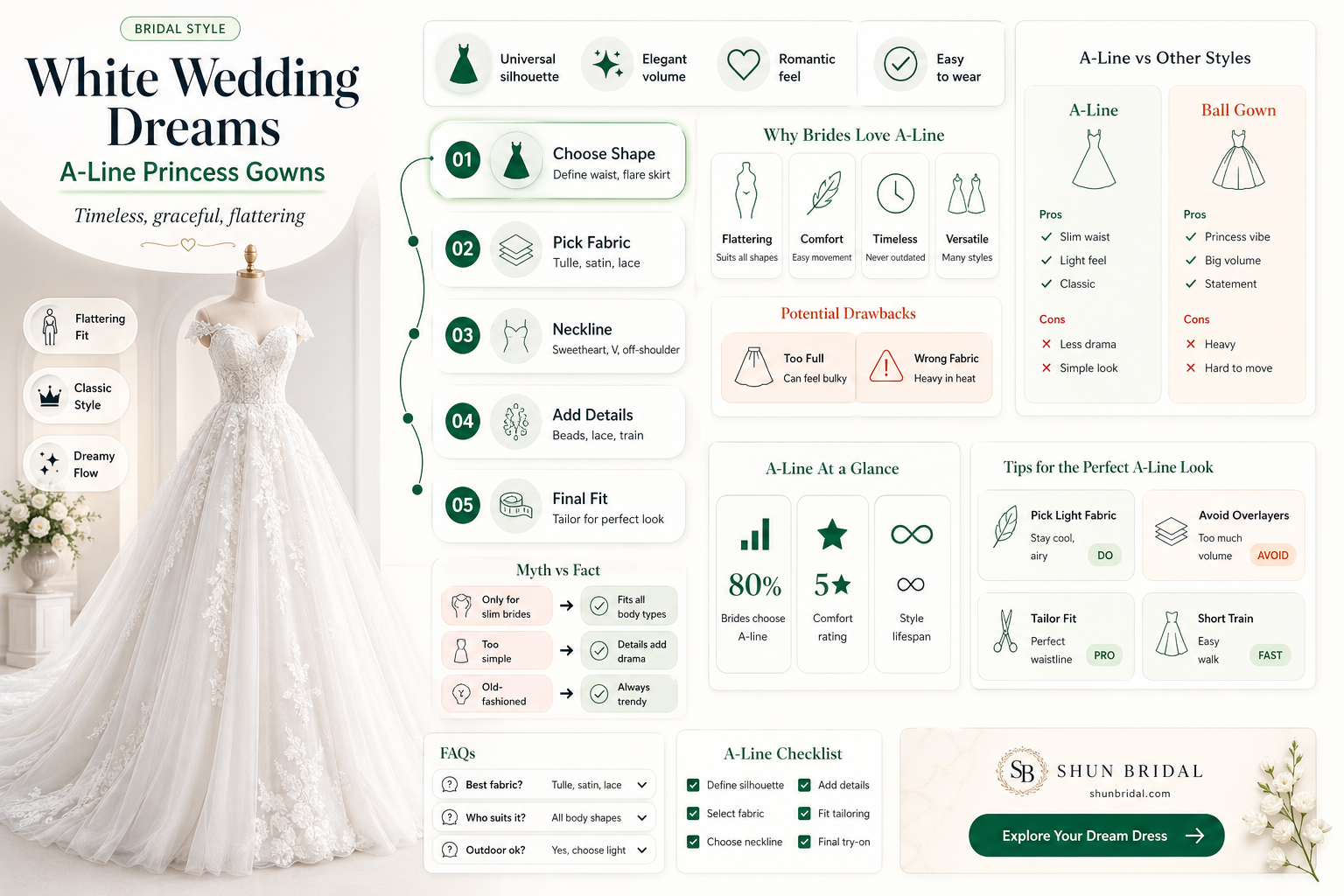Click the AVOID badge on Avoid Overlayers
This screenshot has width=1344, height=896.
tap(1272, 555)
